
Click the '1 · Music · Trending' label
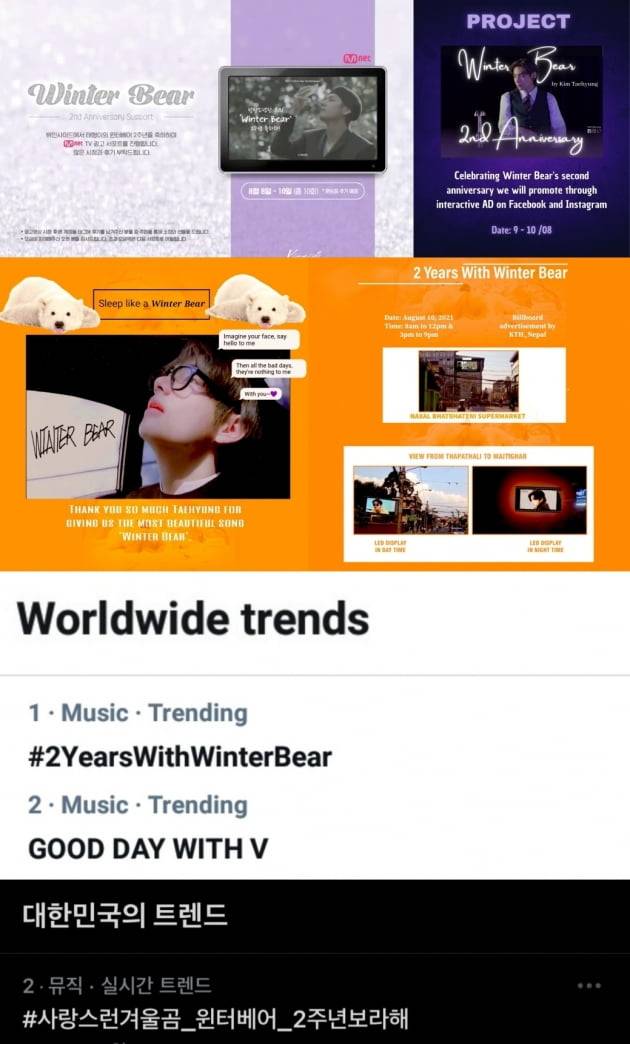138,713
